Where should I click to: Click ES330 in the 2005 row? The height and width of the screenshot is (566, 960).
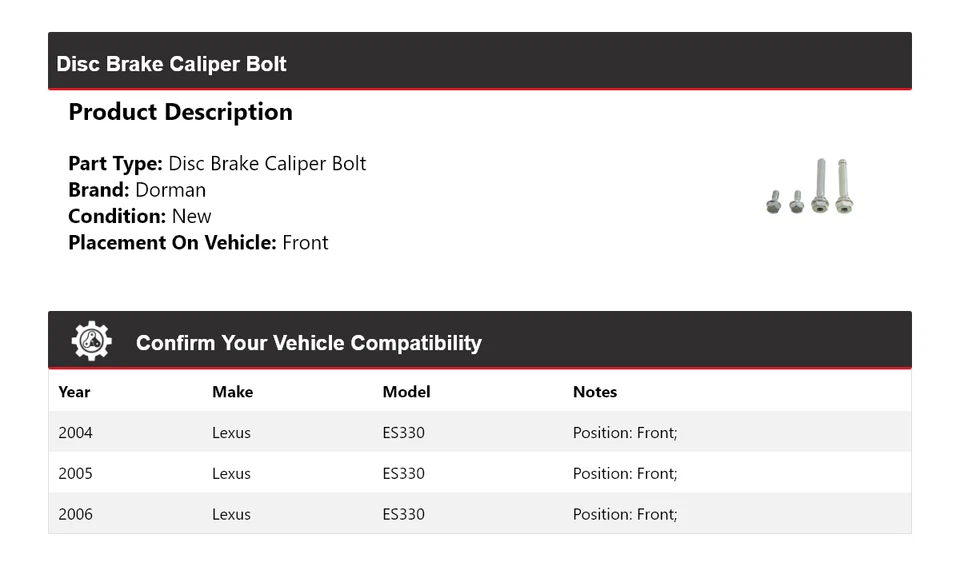[403, 474]
